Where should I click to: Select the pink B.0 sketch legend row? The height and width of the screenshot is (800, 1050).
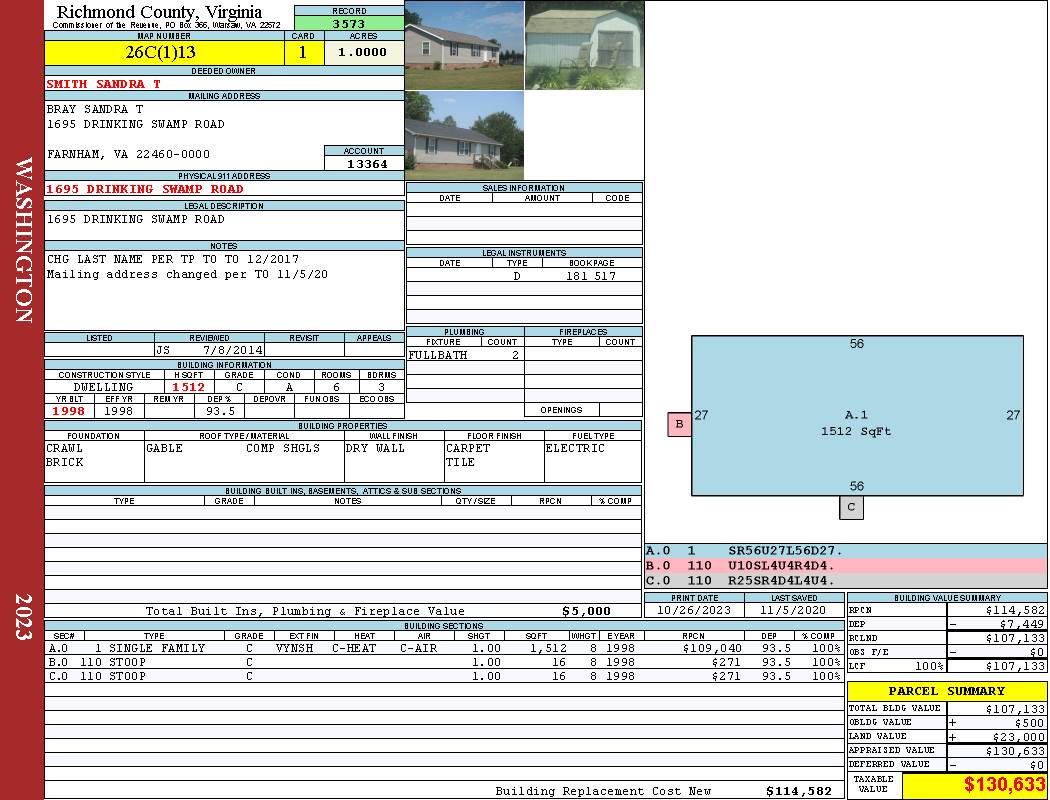[845, 566]
